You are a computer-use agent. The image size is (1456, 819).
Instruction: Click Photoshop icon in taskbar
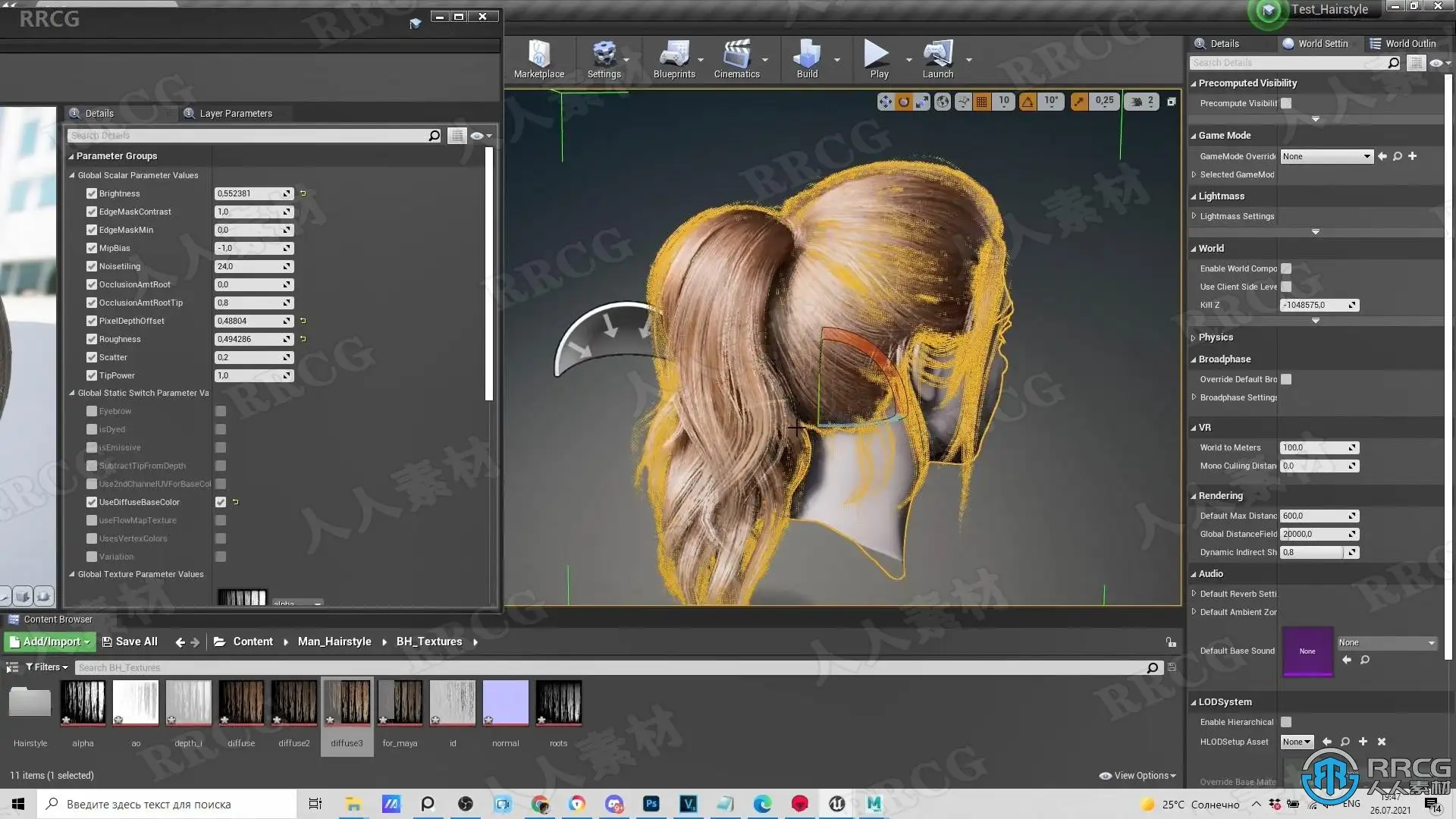(x=651, y=804)
